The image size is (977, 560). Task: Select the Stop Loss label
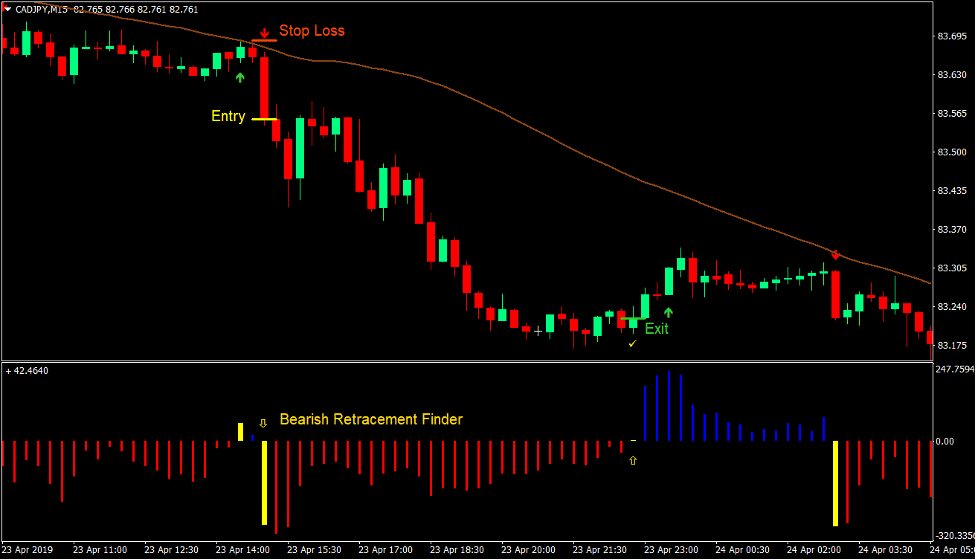[312, 31]
